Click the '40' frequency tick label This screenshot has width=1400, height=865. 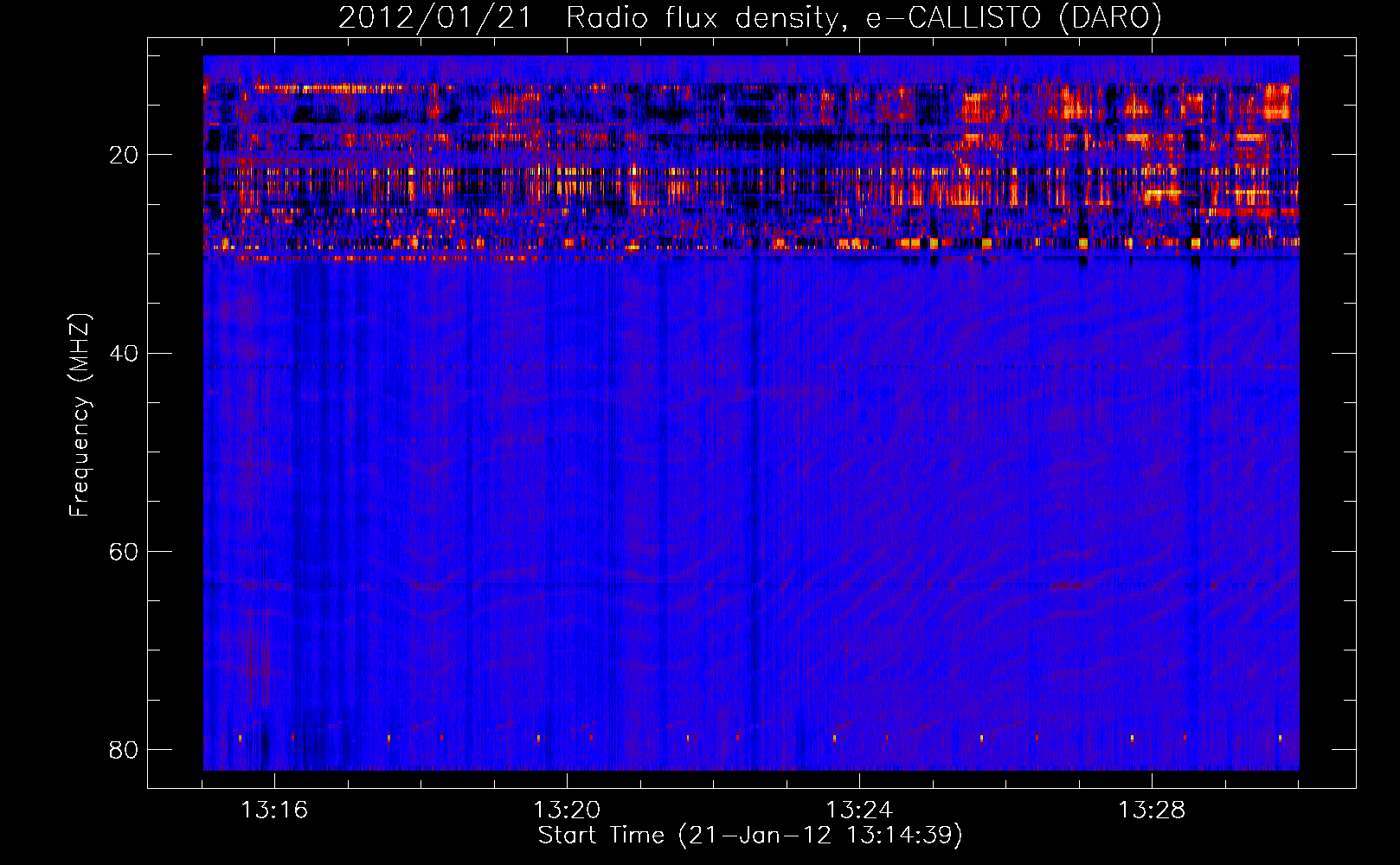124,353
